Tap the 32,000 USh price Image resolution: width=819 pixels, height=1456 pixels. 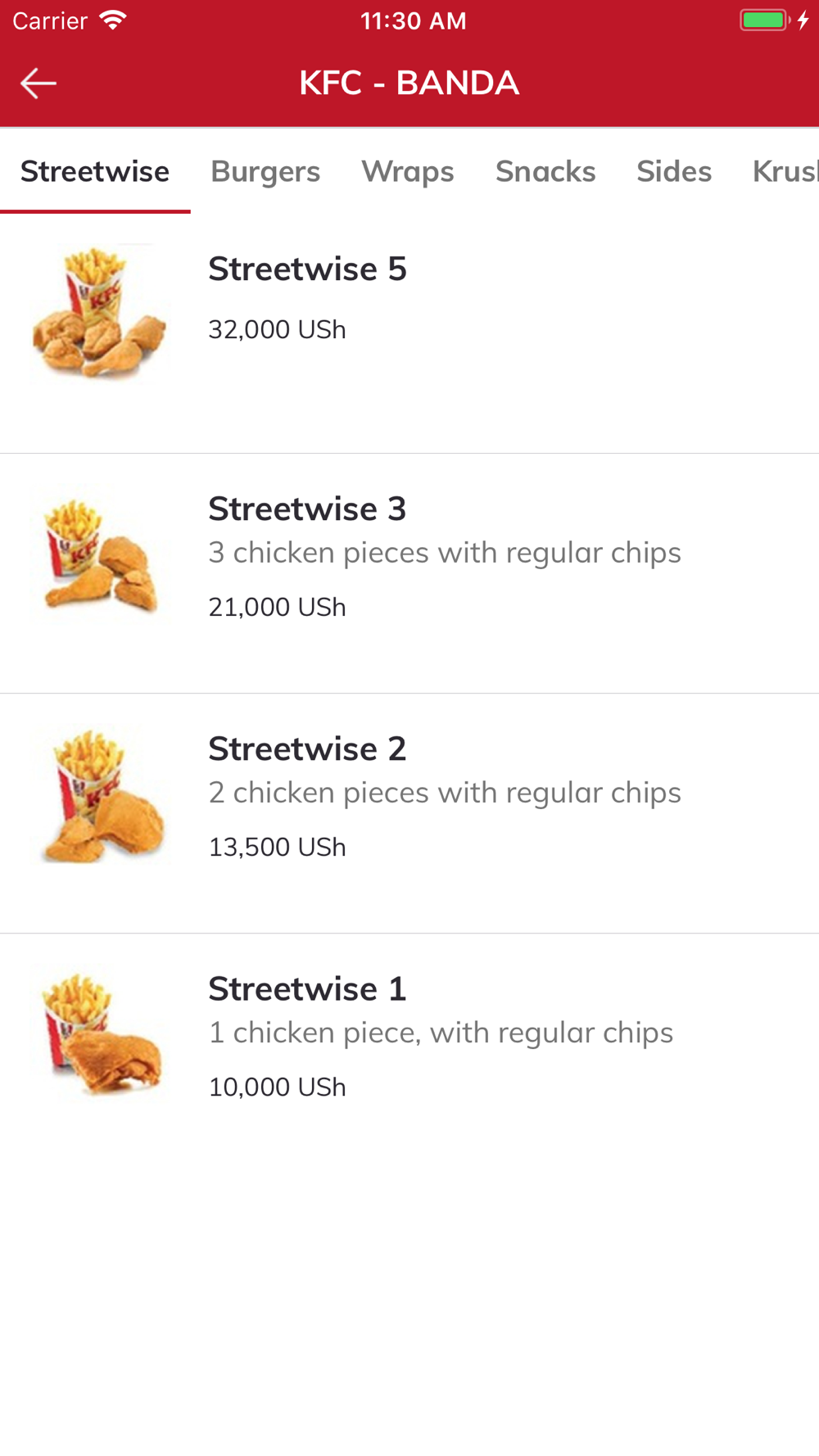277,329
